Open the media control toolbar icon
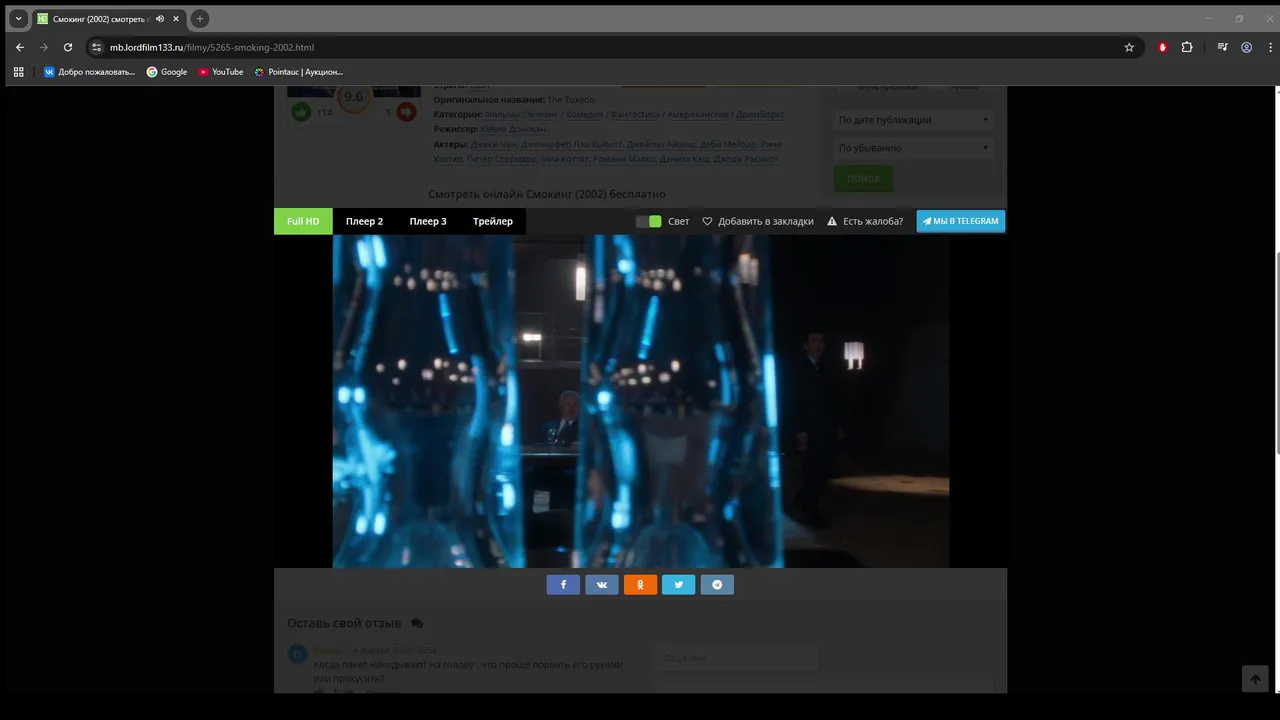The height and width of the screenshot is (720, 1280). (1222, 47)
